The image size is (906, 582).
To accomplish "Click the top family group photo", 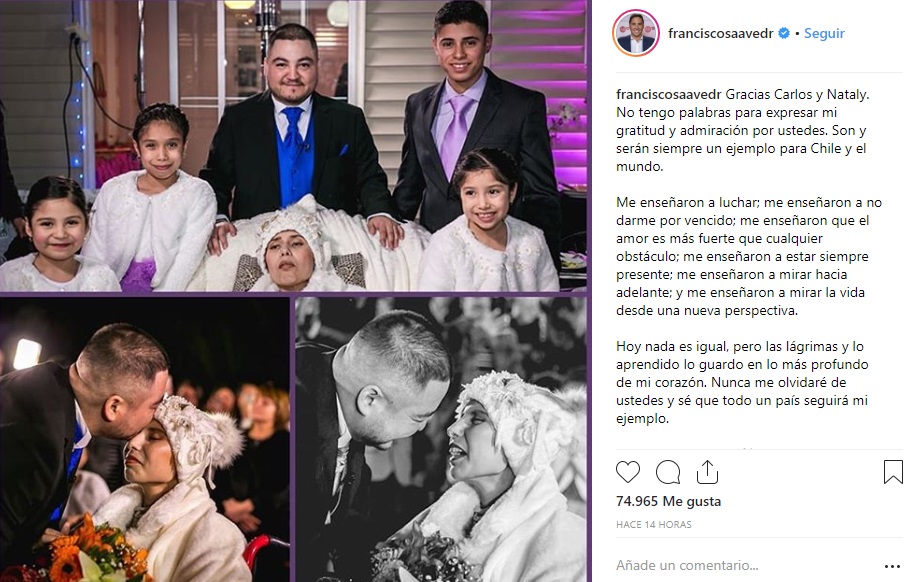I will 293,145.
